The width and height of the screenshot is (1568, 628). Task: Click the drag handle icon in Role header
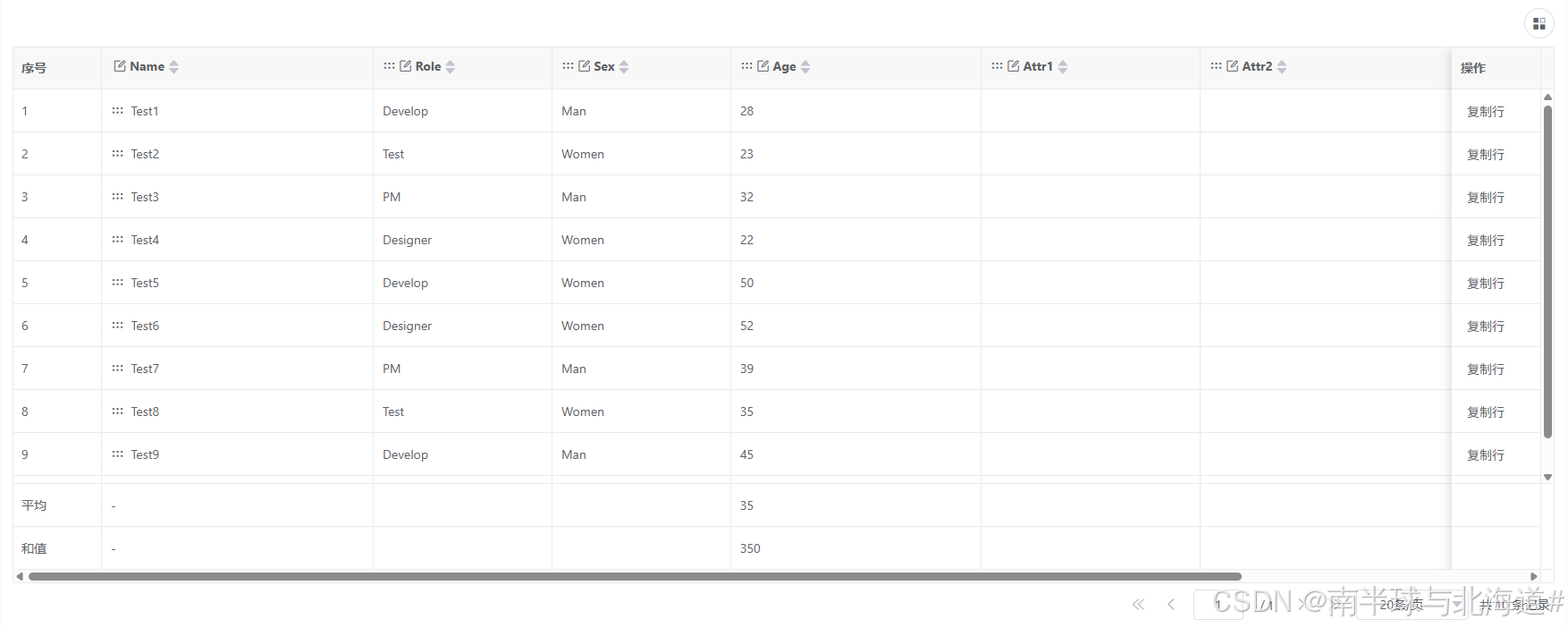(x=391, y=65)
